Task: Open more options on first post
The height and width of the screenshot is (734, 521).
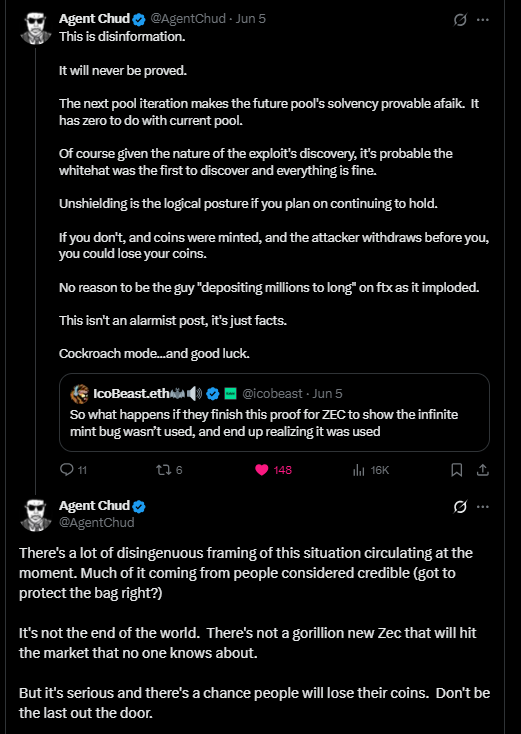Action: click(483, 20)
